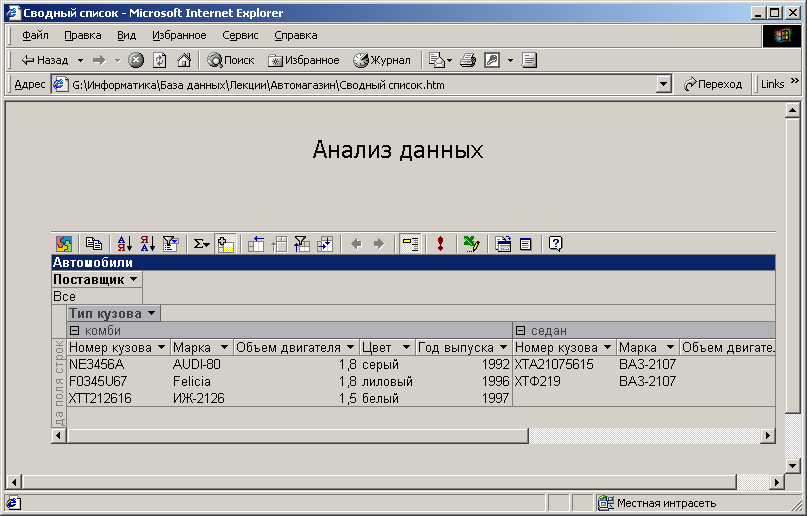Open Вид menu
This screenshot has height=516, width=807.
click(x=127, y=35)
